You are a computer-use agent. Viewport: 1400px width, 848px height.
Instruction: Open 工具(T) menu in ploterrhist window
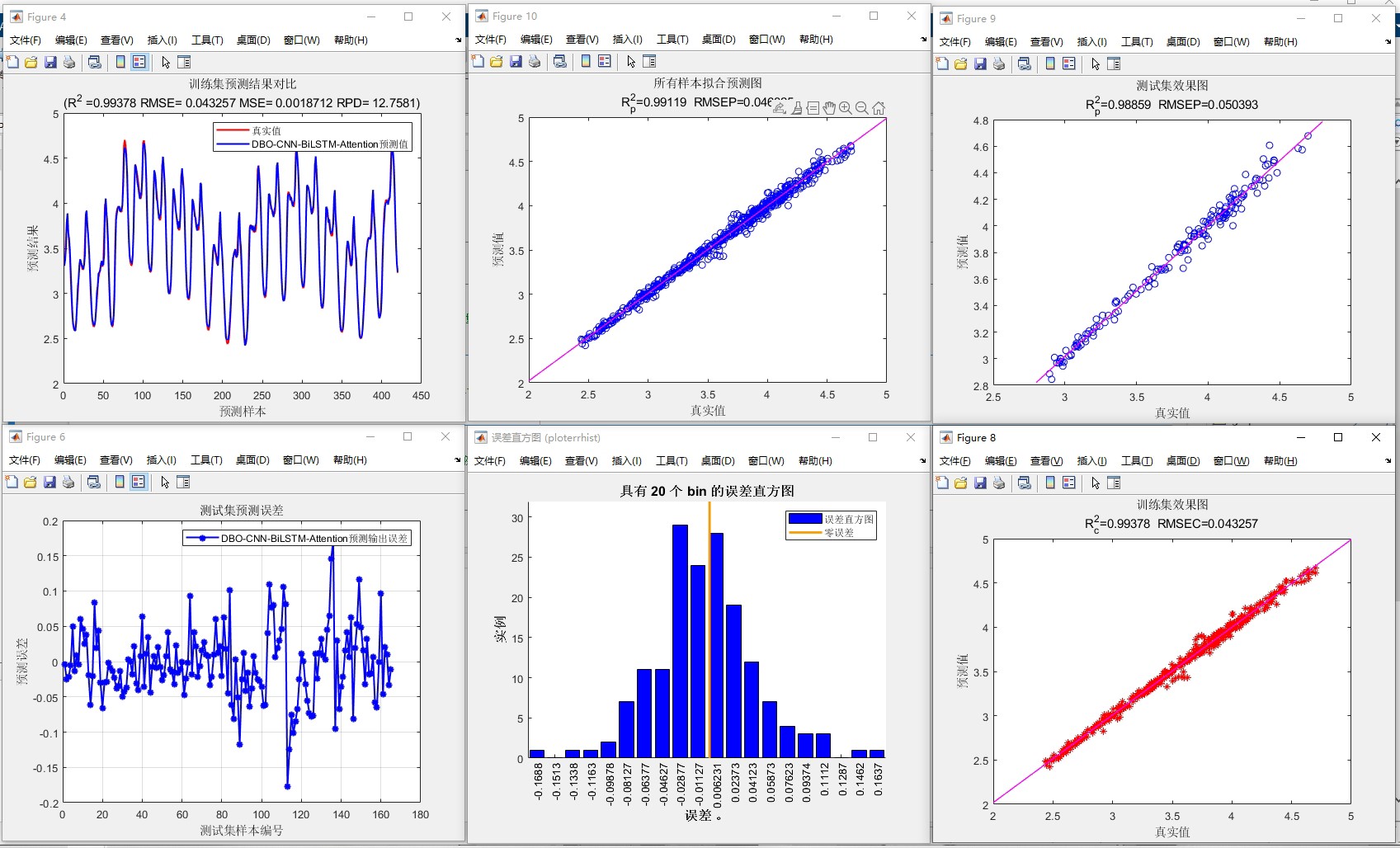(x=672, y=460)
